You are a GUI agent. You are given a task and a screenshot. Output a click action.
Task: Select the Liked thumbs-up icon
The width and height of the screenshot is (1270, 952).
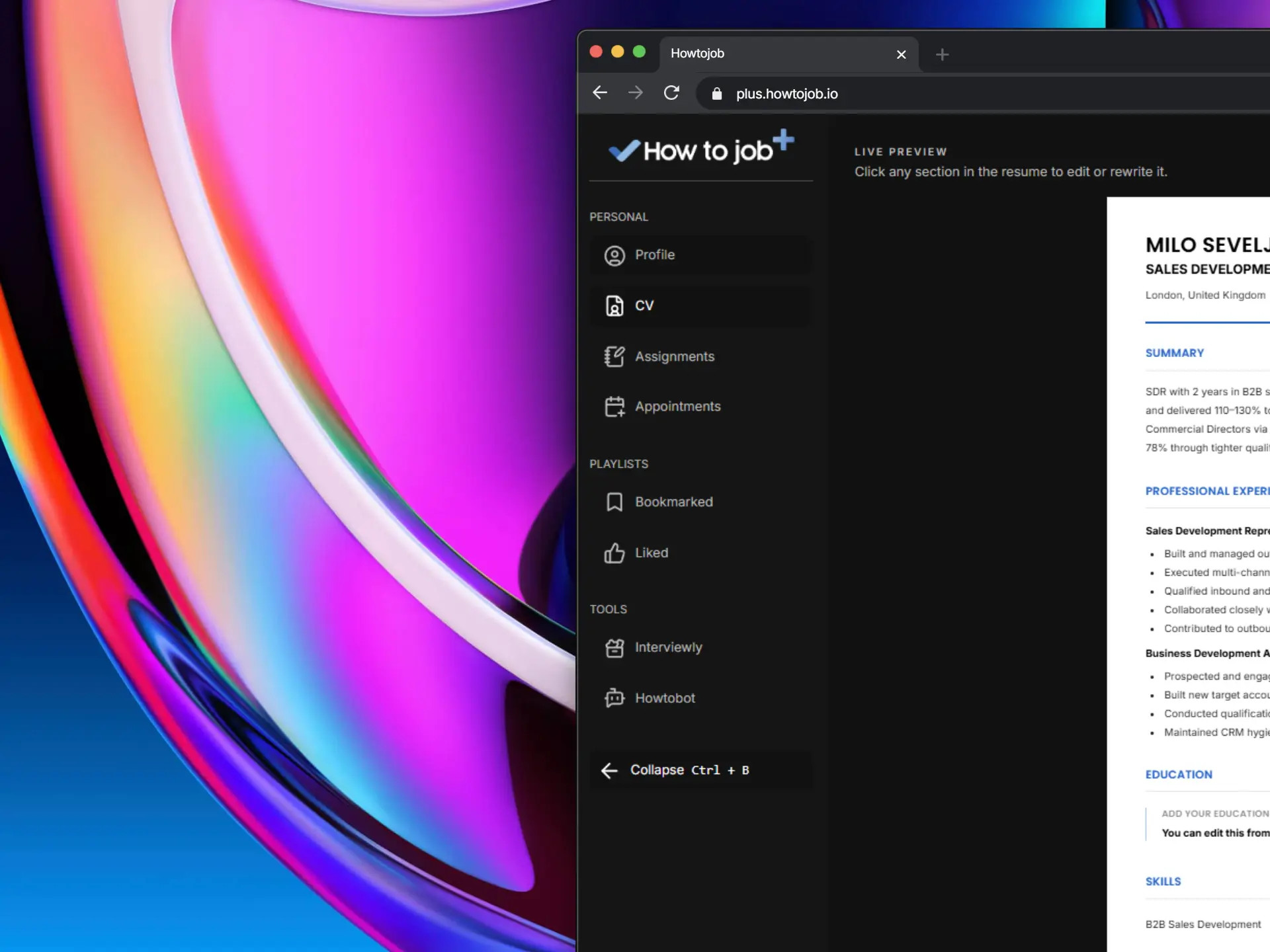pos(614,553)
